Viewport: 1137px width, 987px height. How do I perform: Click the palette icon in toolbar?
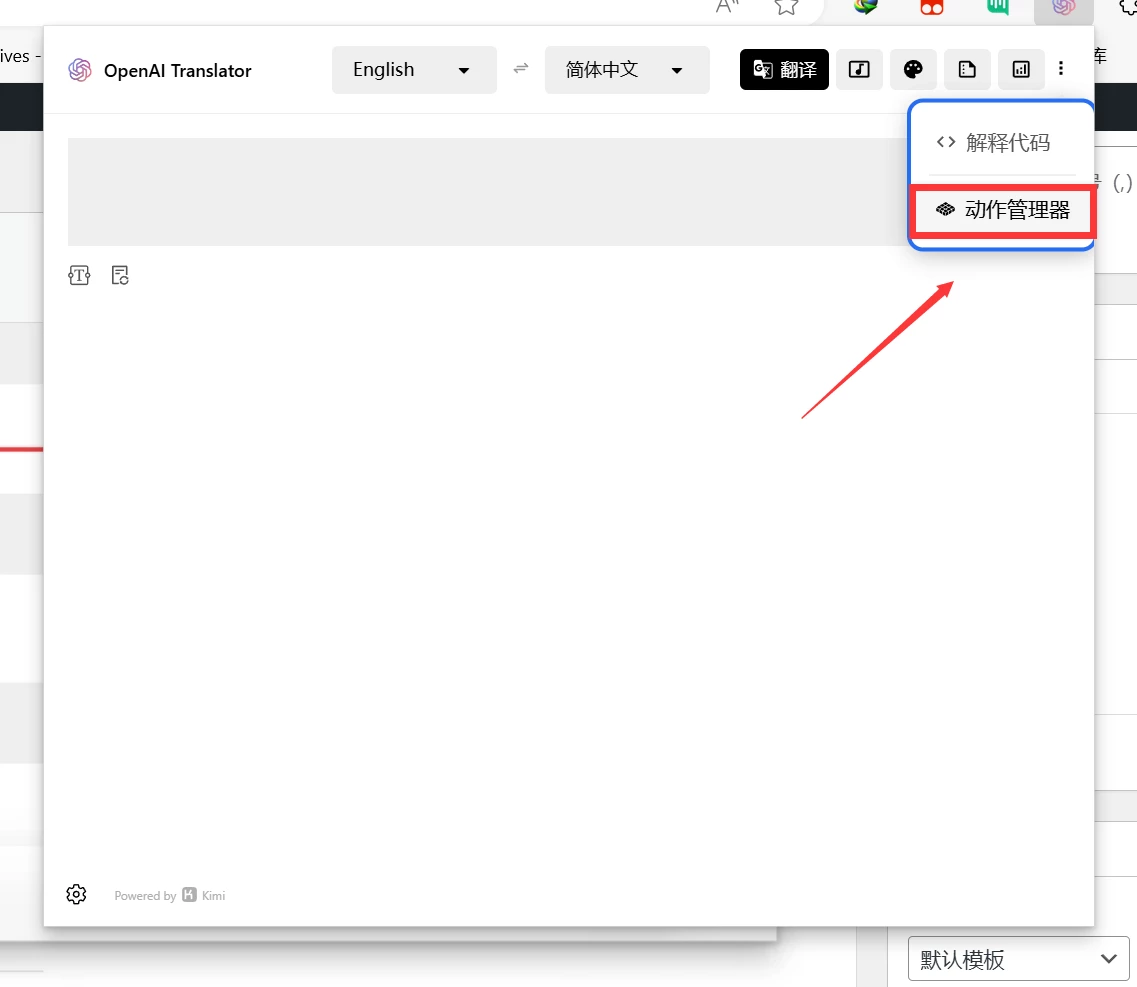(x=913, y=70)
